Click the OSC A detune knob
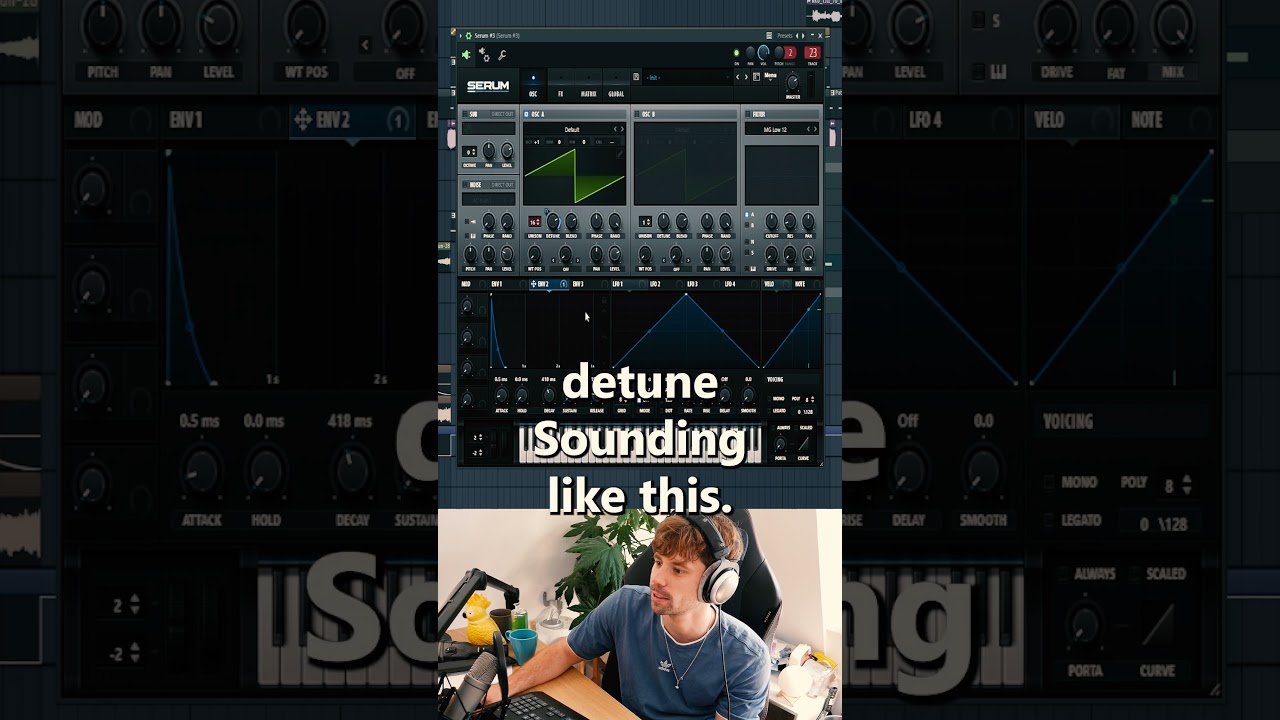This screenshot has width=1280, height=720. [x=553, y=221]
